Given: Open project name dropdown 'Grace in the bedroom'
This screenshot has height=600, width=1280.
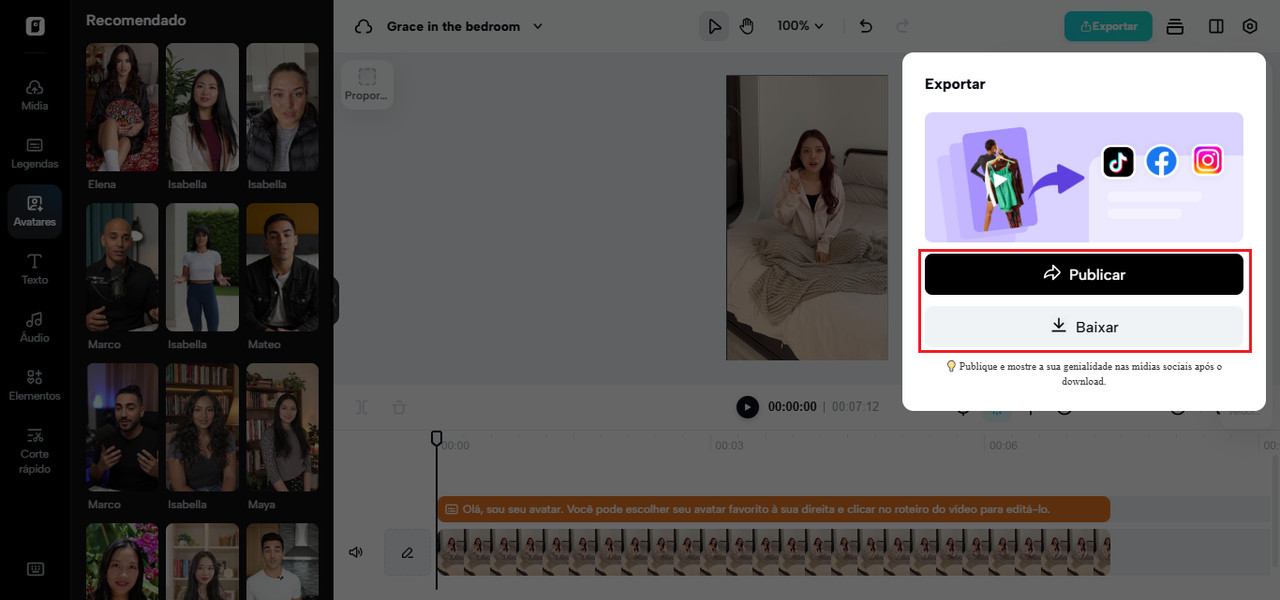Looking at the screenshot, I should 464,26.
